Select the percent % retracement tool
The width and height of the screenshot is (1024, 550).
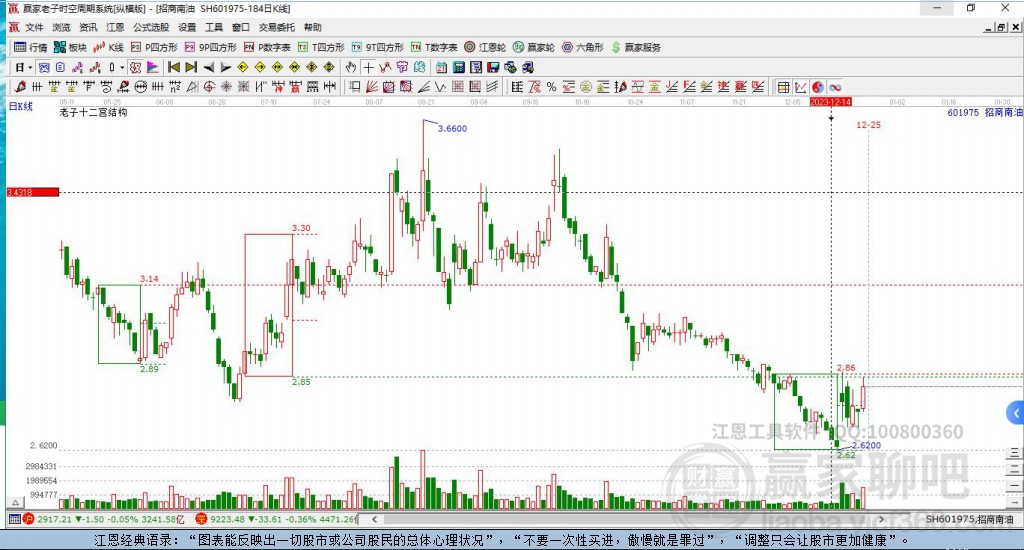tap(552, 87)
